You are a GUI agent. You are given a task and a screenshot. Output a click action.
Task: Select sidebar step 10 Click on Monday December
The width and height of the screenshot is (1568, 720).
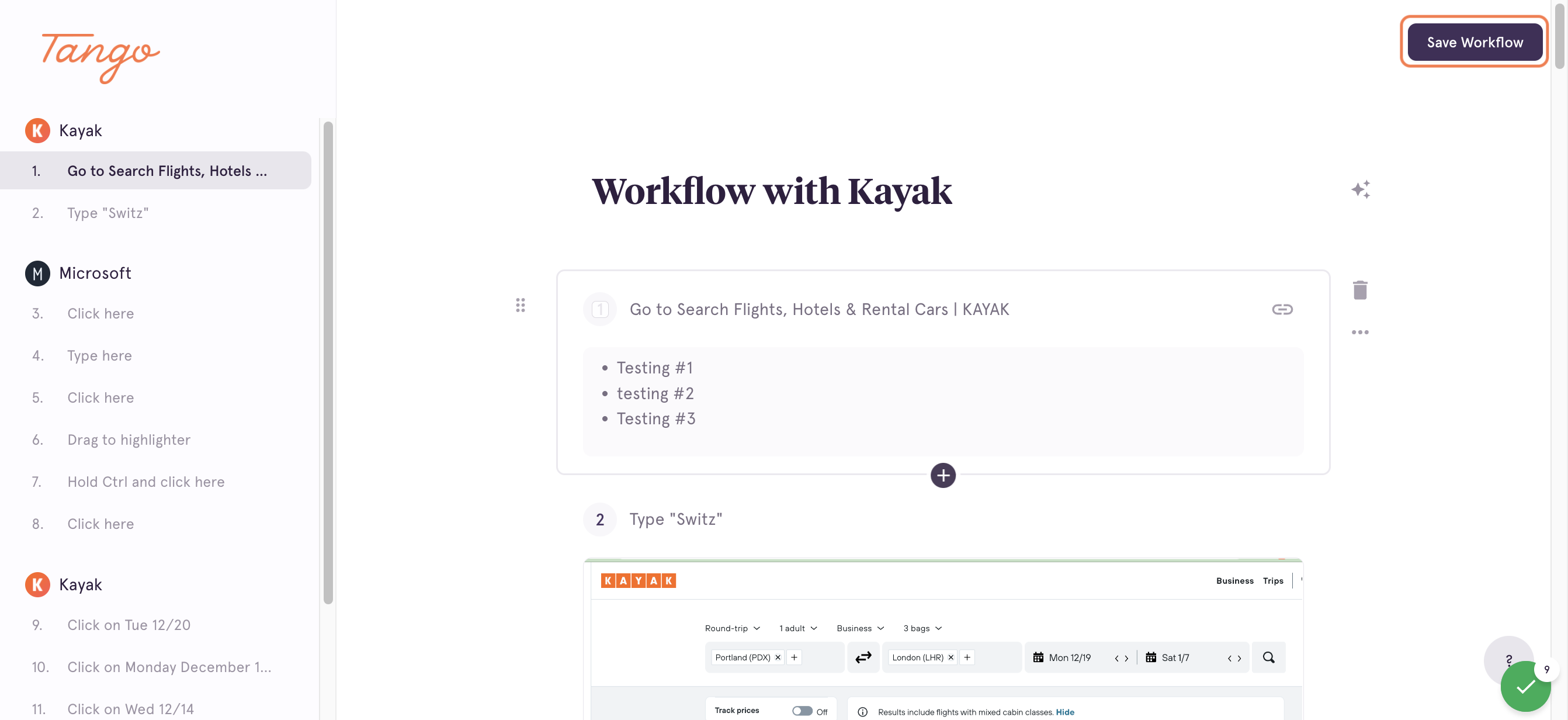[x=155, y=666]
